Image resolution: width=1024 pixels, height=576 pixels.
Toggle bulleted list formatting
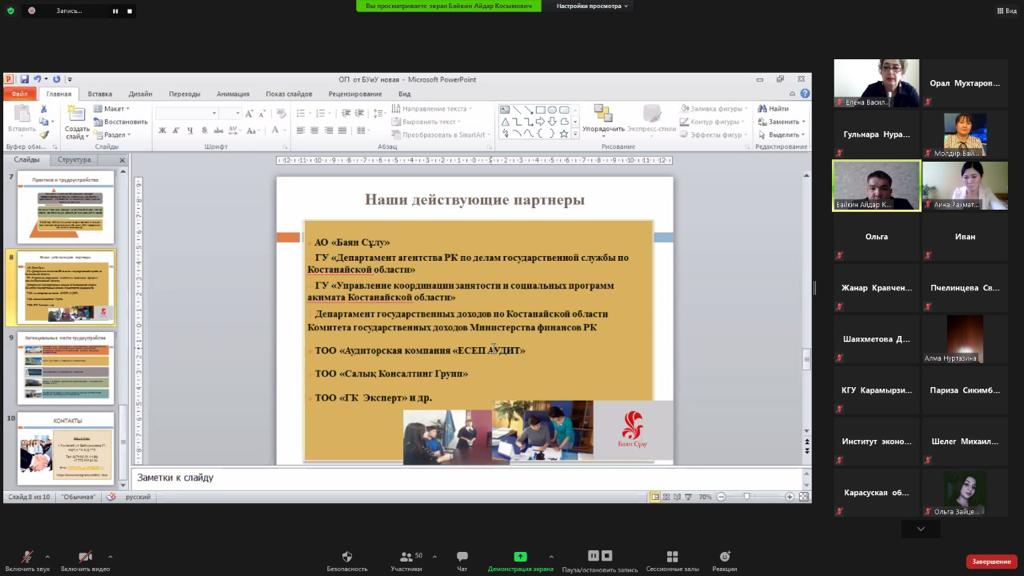click(x=302, y=114)
